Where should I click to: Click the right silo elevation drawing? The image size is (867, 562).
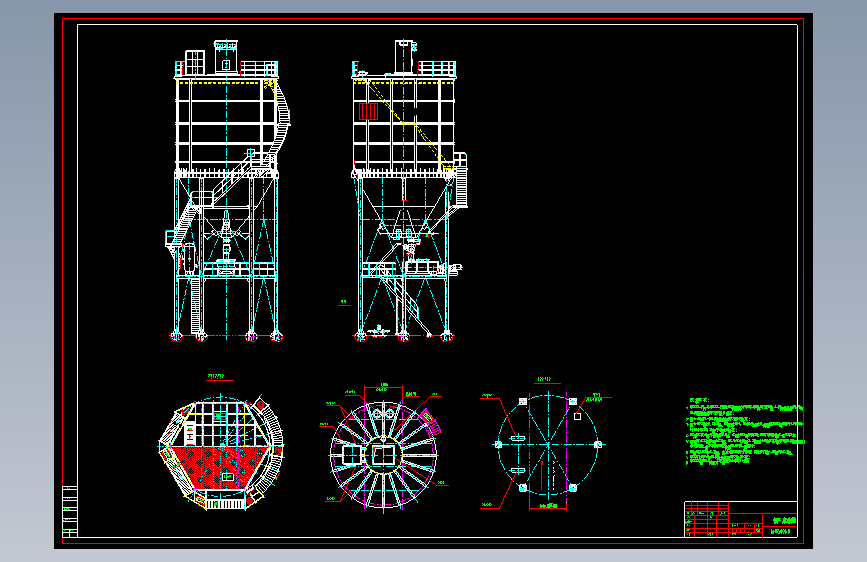409,191
